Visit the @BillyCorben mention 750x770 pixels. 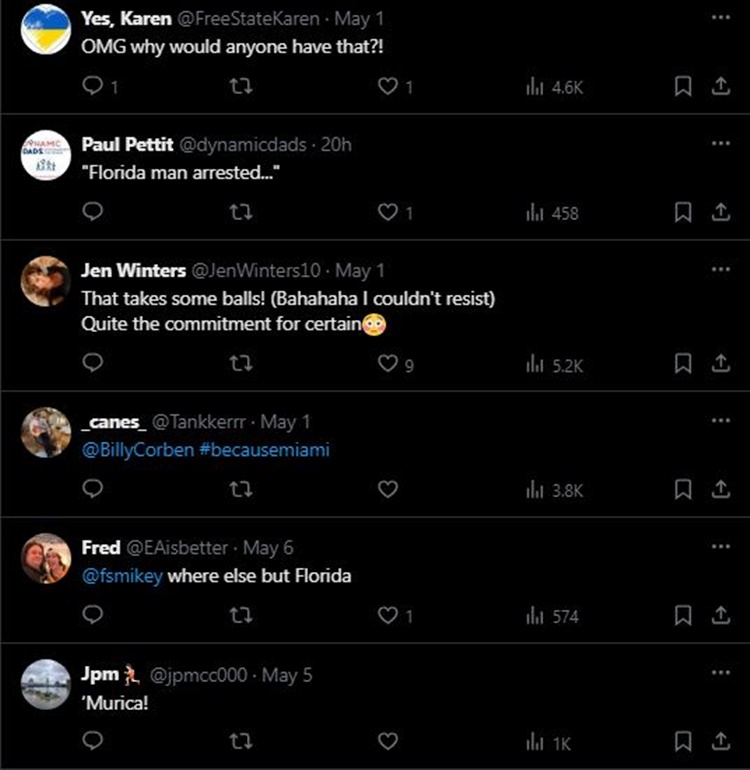pos(138,450)
